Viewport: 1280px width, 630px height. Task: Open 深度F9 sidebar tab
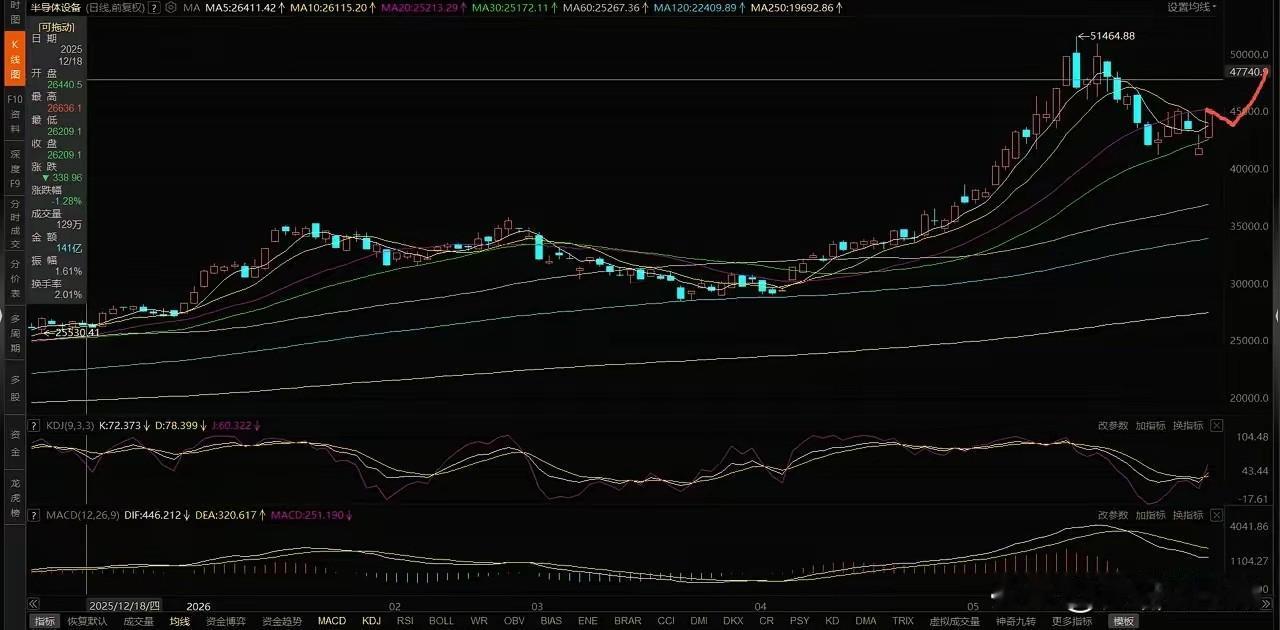(15, 169)
